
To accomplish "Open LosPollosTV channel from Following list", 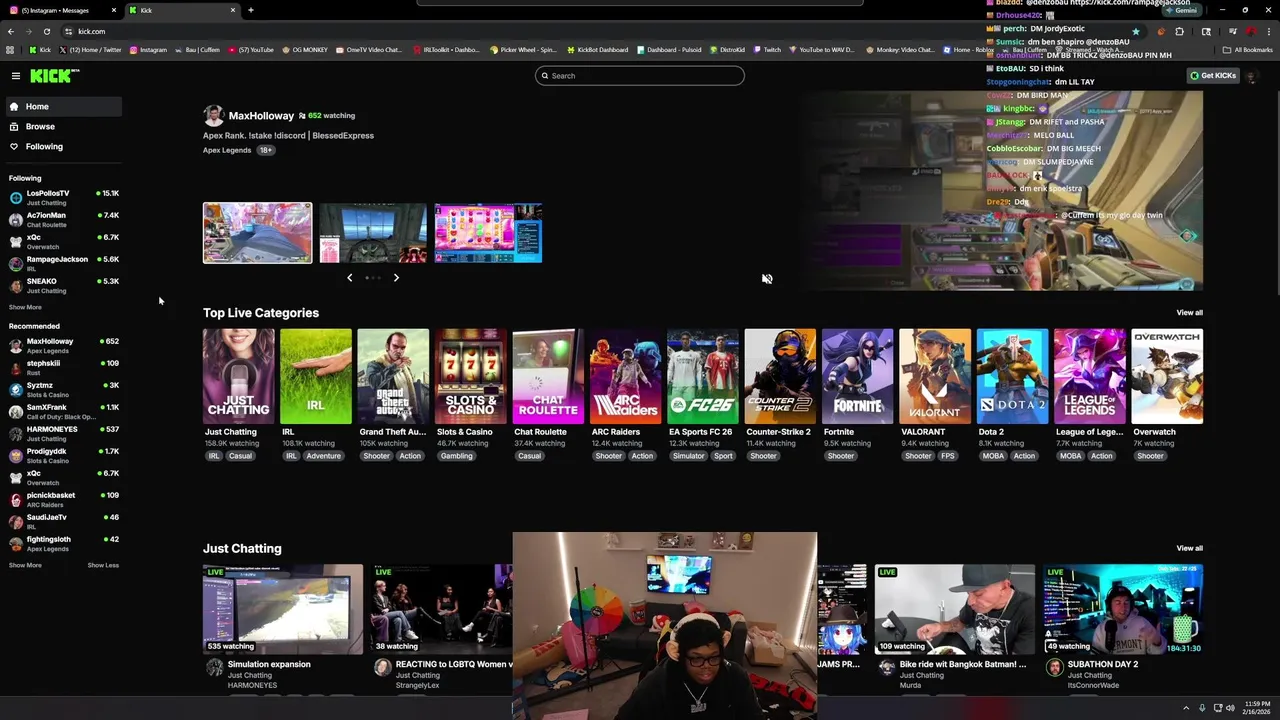I will click(64, 197).
